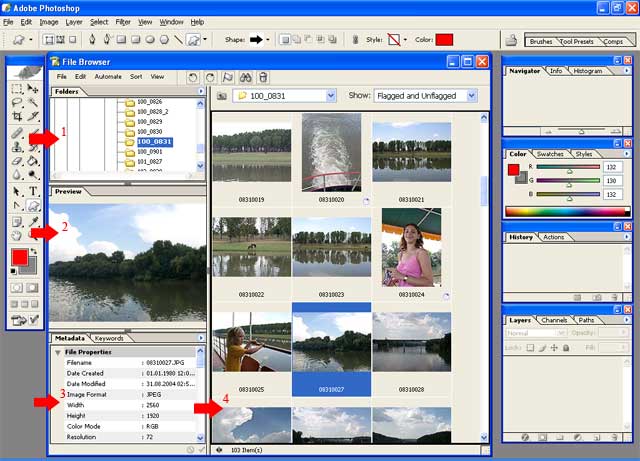Image resolution: width=640 pixels, height=461 pixels.
Task: Open tool preset picker dropdown arrow
Action: pos(31,40)
